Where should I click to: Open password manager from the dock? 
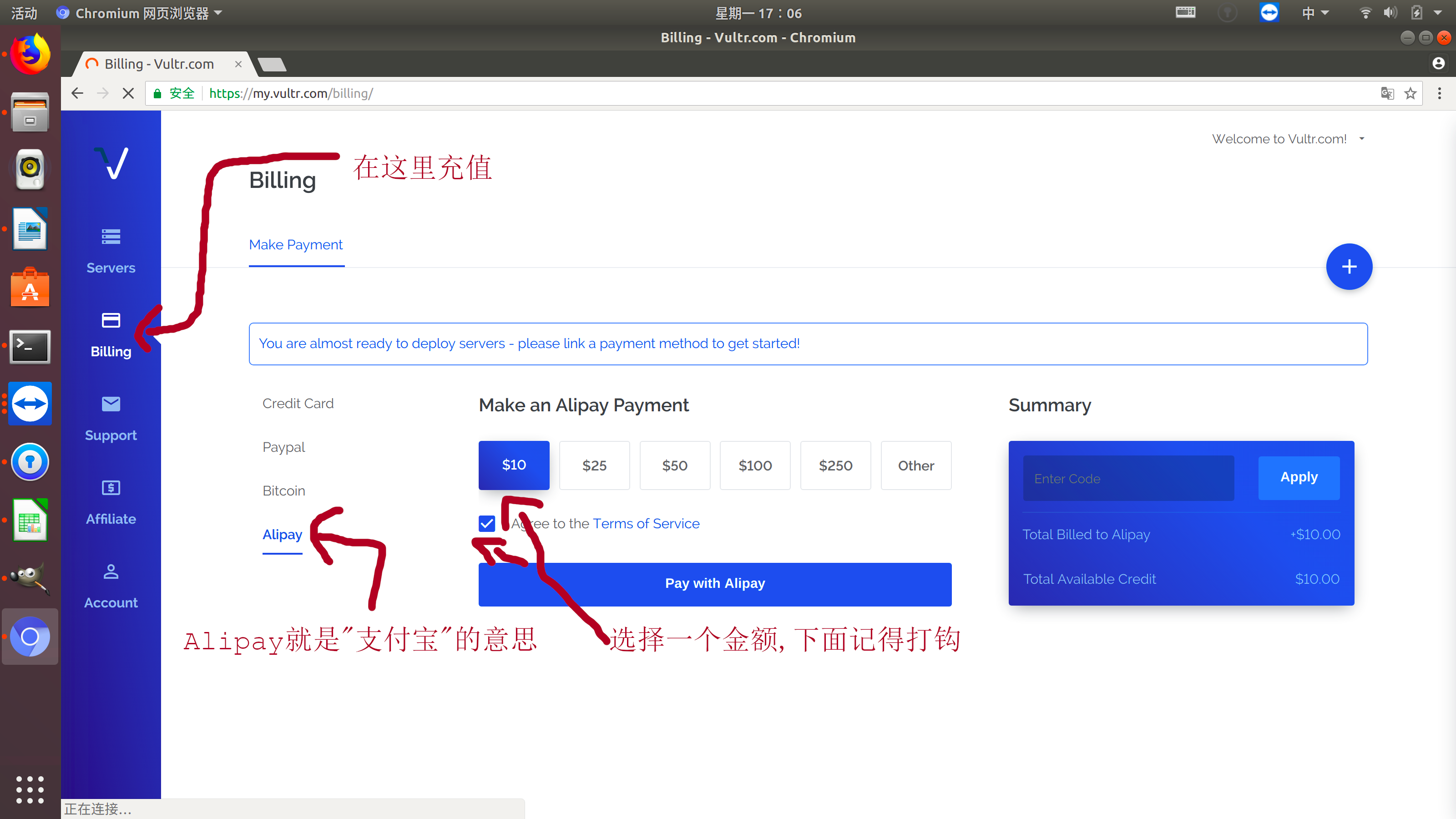pos(30,462)
